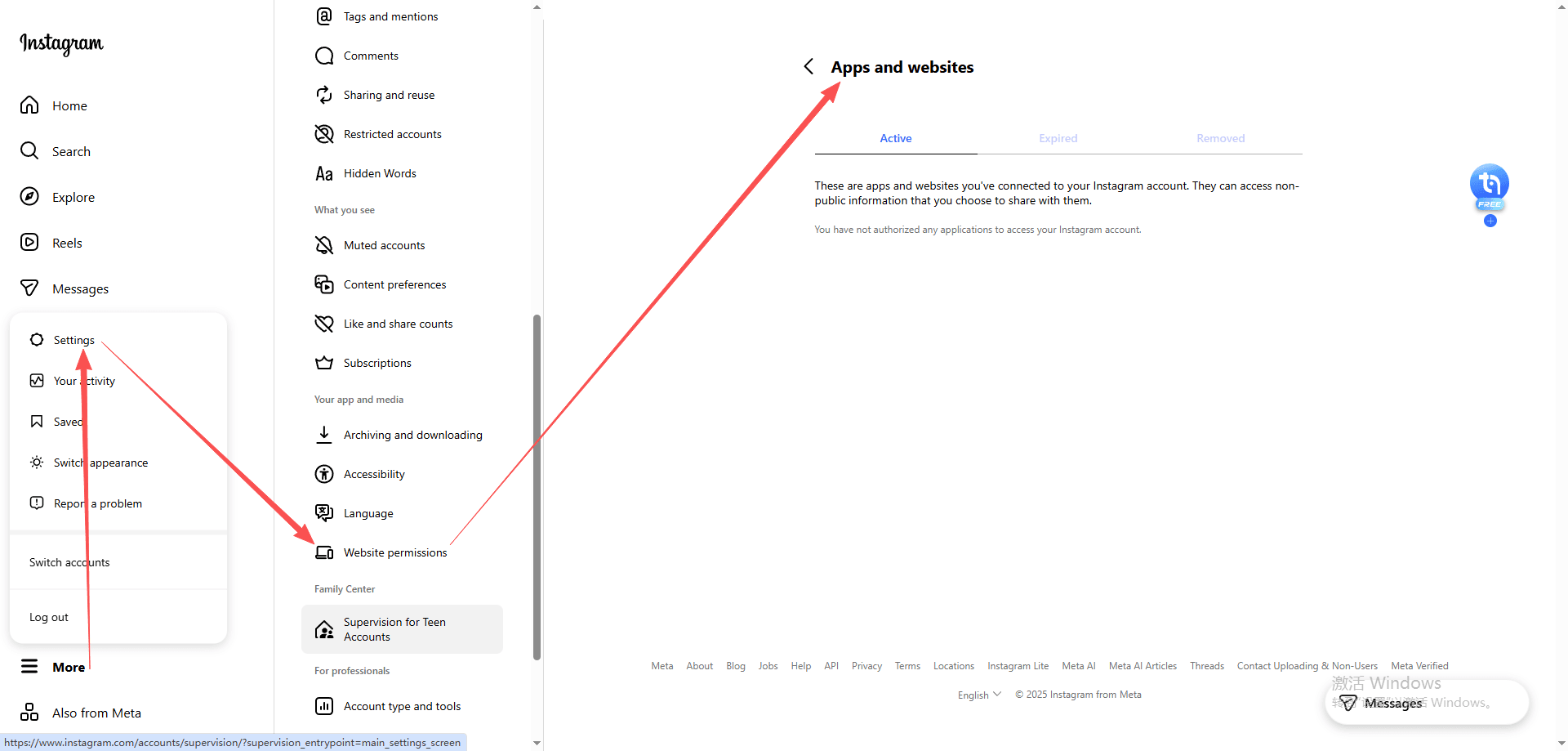Open the Help footer link

[801, 666]
